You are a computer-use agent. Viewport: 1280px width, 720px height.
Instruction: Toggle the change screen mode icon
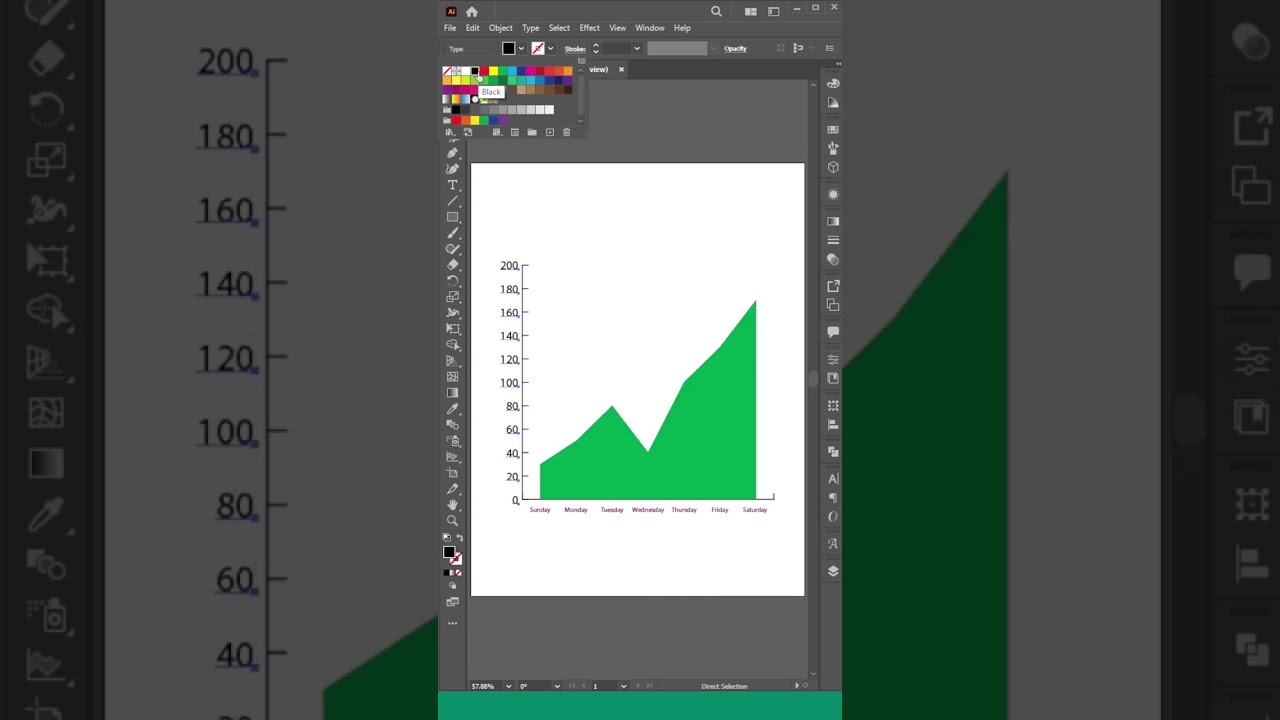tap(452, 602)
